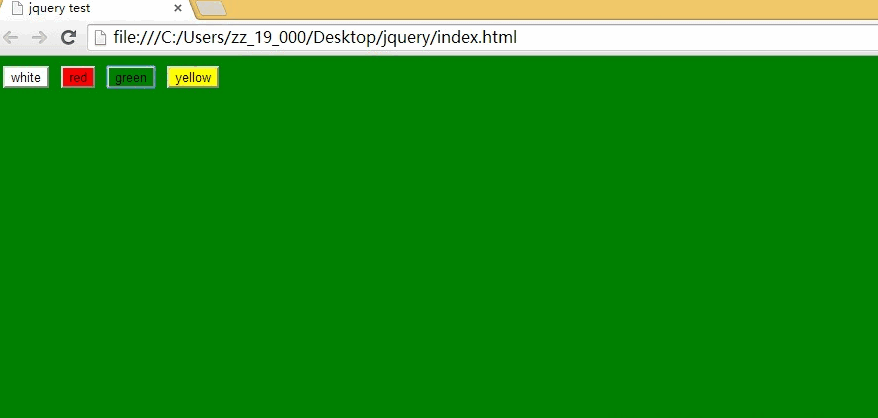Click the page icon inside the address bar
Image resolution: width=878 pixels, height=418 pixels.
click(x=100, y=38)
